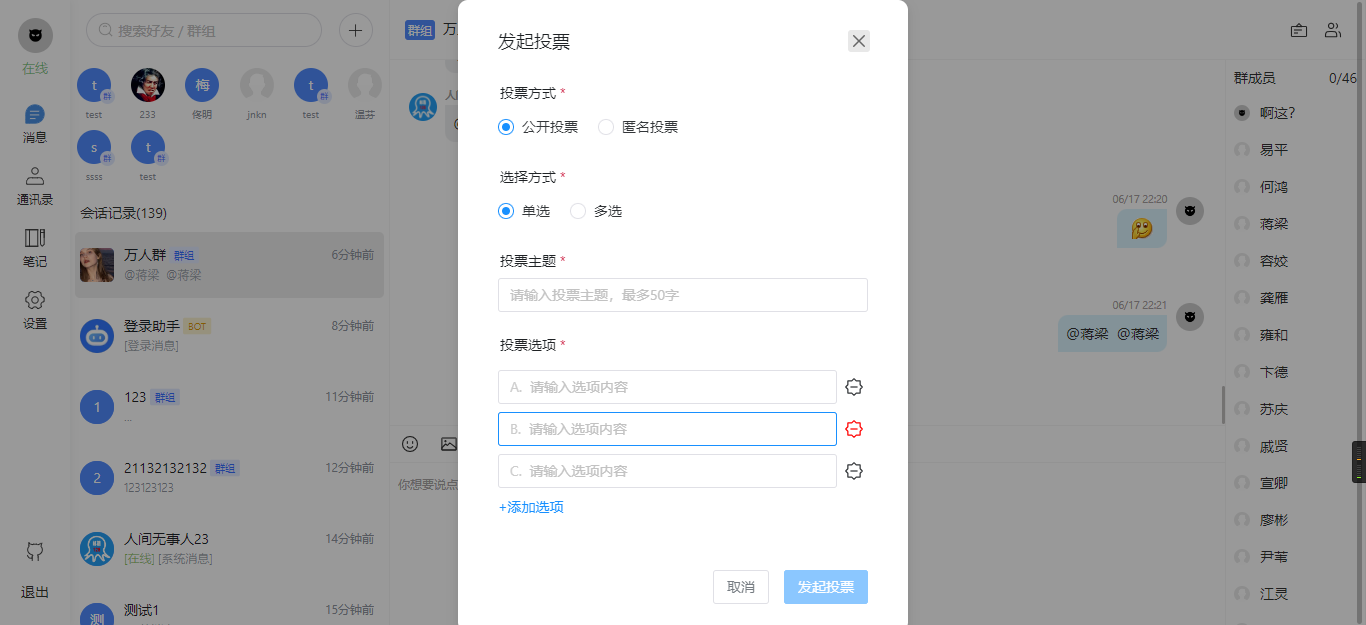Click 退出 to log out
1366x625 pixels.
point(35,592)
